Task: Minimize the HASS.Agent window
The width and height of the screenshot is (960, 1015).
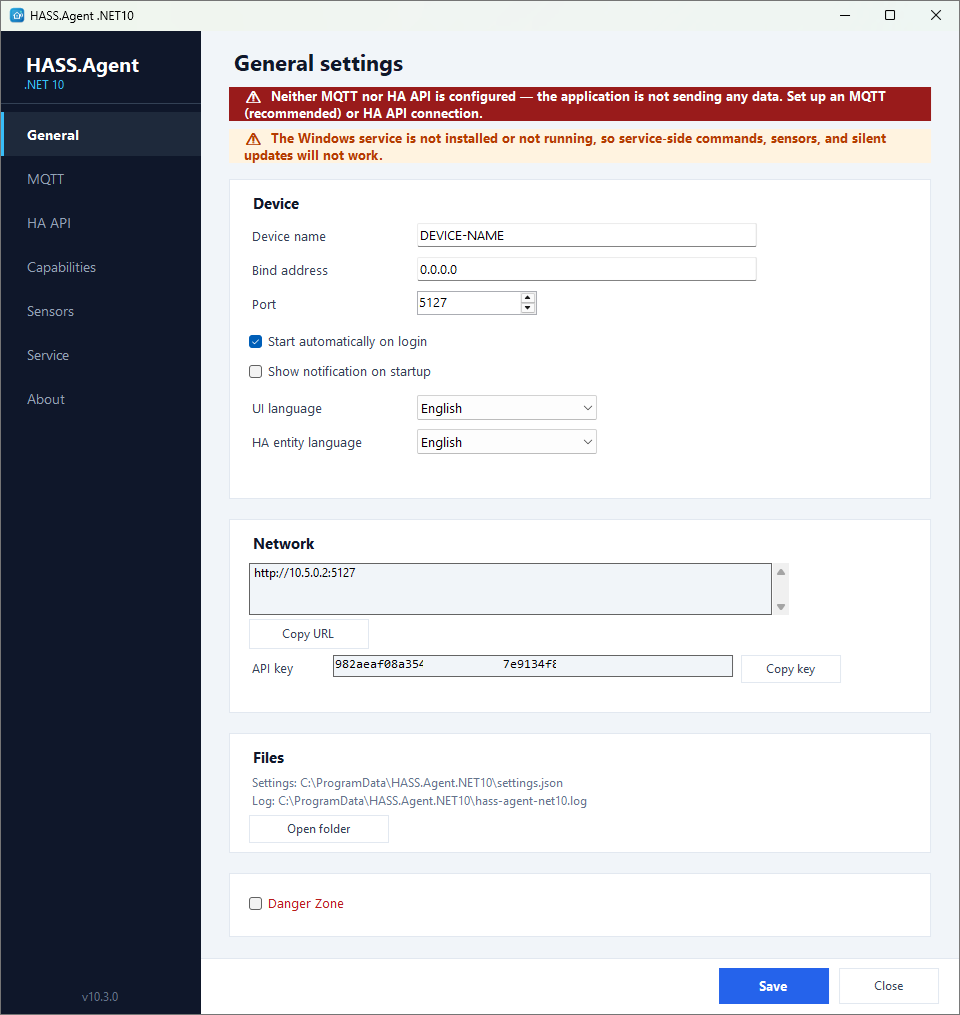Action: tap(845, 15)
